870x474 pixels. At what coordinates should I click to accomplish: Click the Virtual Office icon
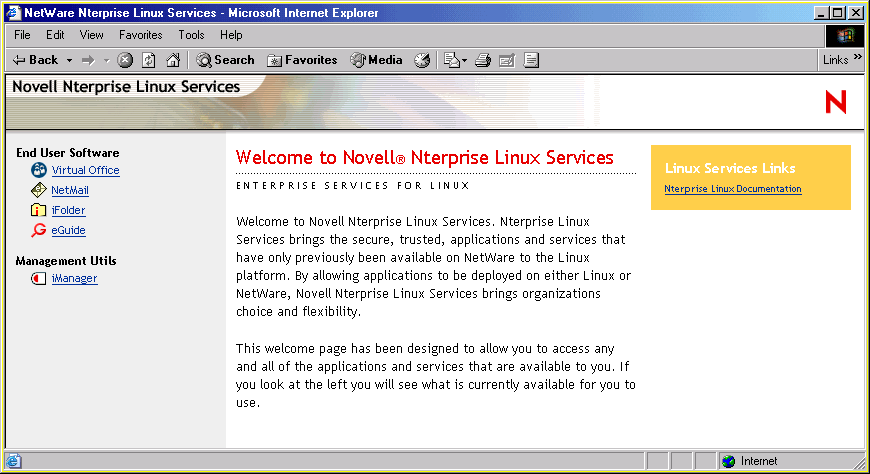38,170
